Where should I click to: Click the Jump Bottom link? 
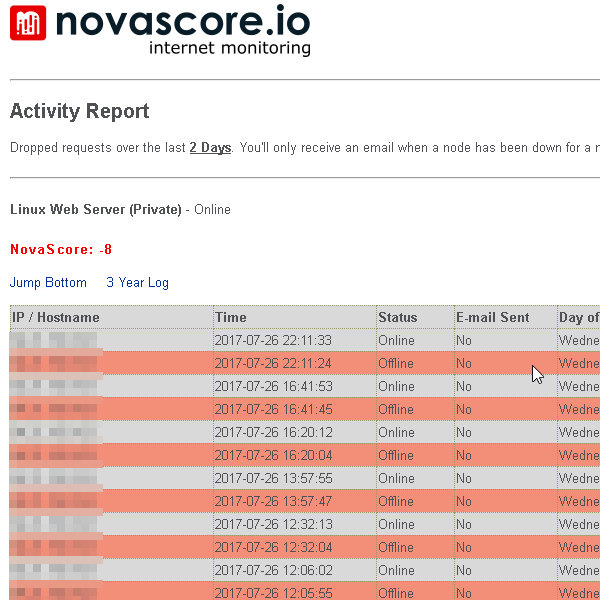pos(48,283)
